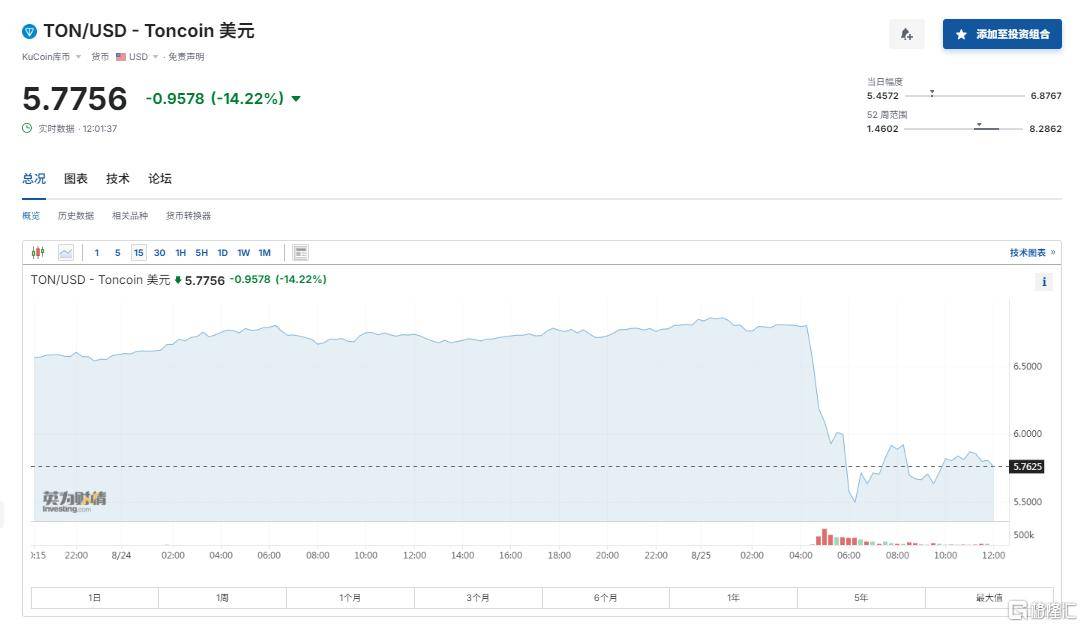Open the USD currency dropdown
Screen dimensions: 1083x627
pyautogui.click(x=136, y=57)
